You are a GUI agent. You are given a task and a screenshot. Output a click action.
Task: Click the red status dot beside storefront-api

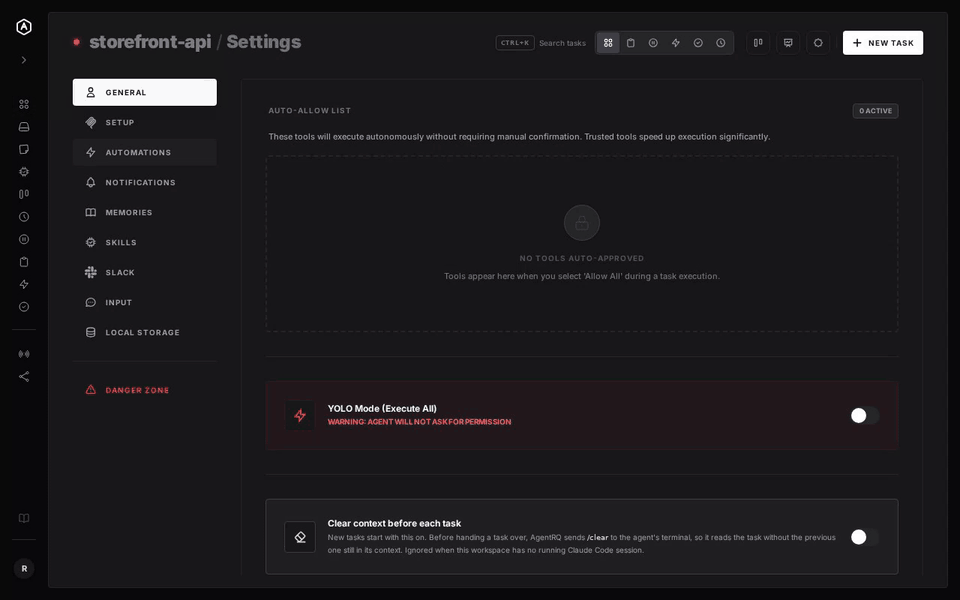[x=77, y=42]
